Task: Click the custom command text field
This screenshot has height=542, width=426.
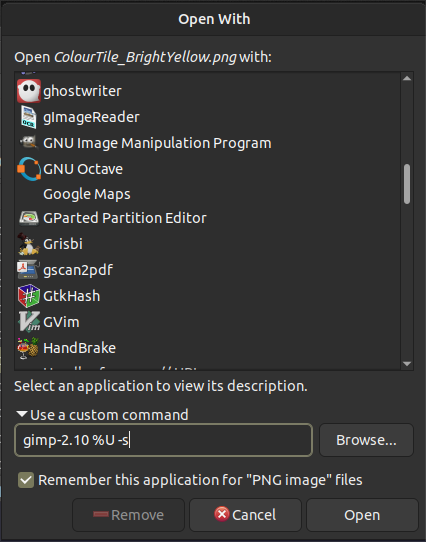Action: click(163, 440)
